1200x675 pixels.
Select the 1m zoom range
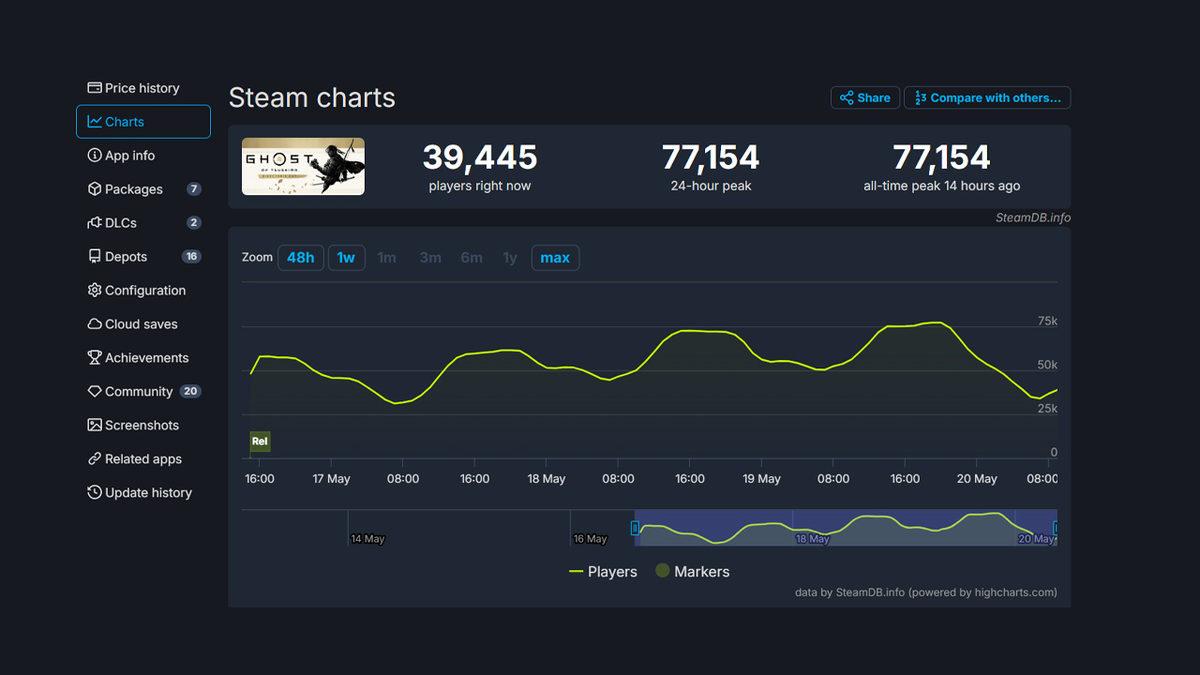click(x=388, y=257)
